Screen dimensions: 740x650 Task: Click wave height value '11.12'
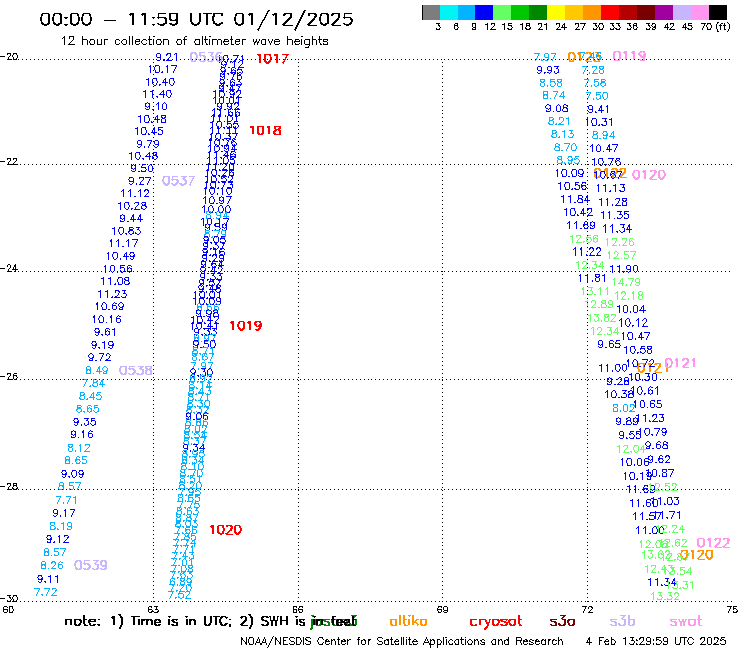(x=135, y=193)
